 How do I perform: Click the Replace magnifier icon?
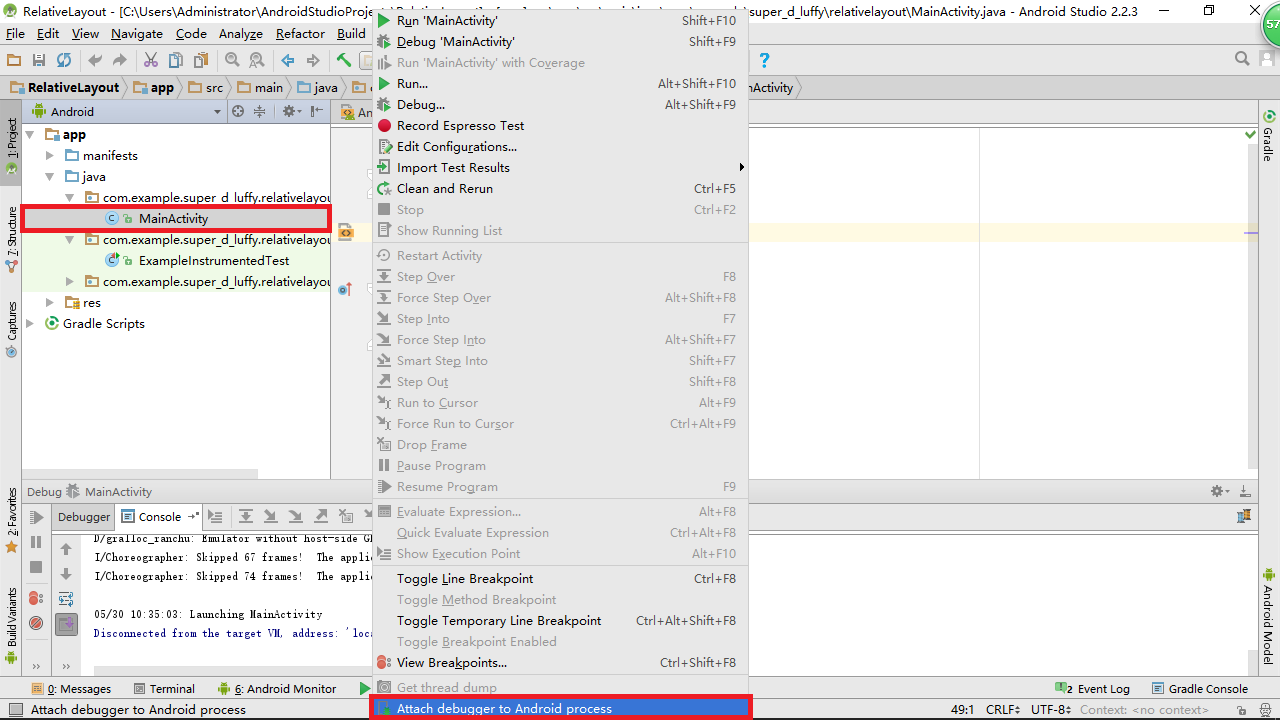coord(257,60)
